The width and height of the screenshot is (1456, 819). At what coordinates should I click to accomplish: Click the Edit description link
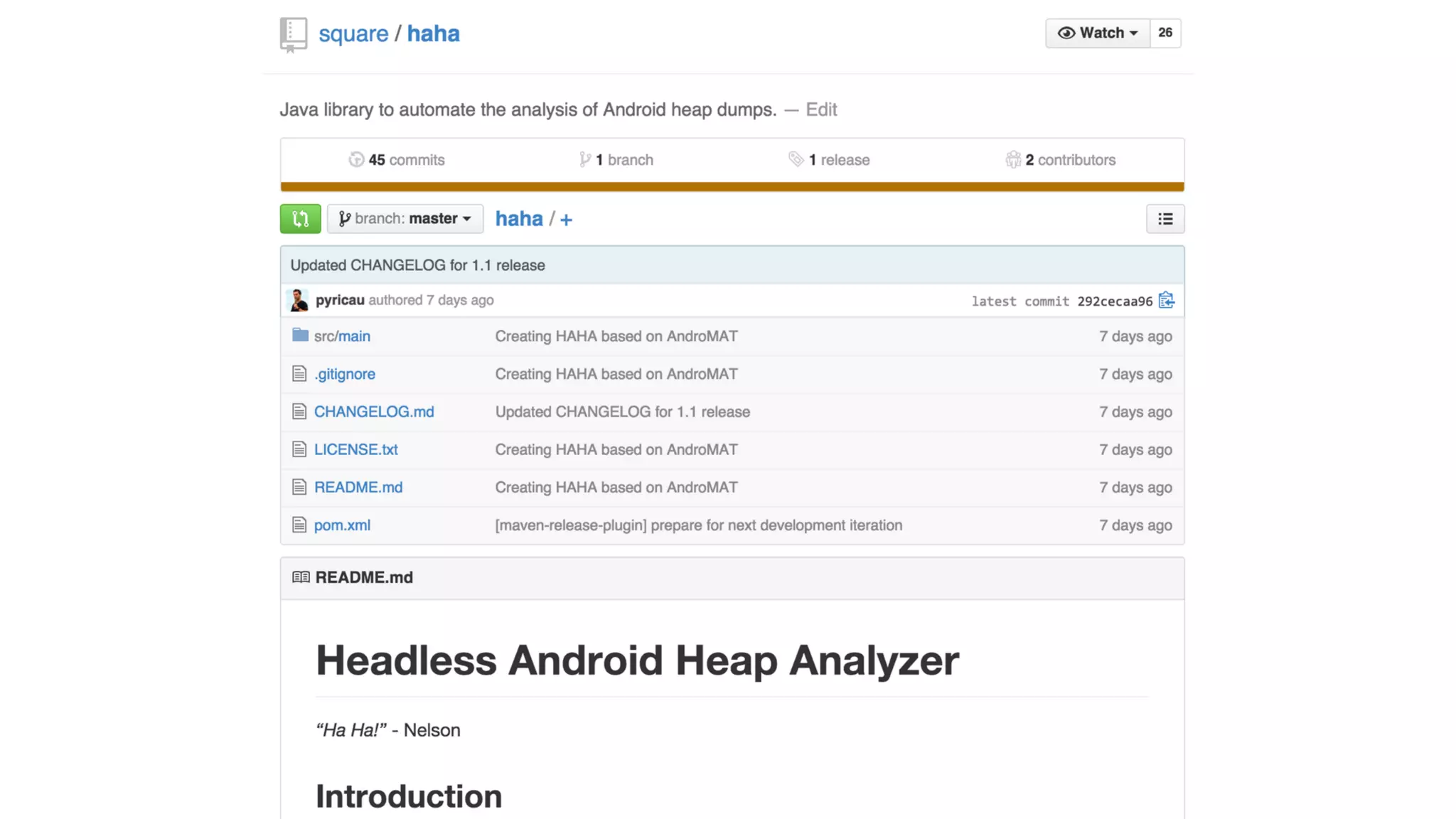(821, 109)
